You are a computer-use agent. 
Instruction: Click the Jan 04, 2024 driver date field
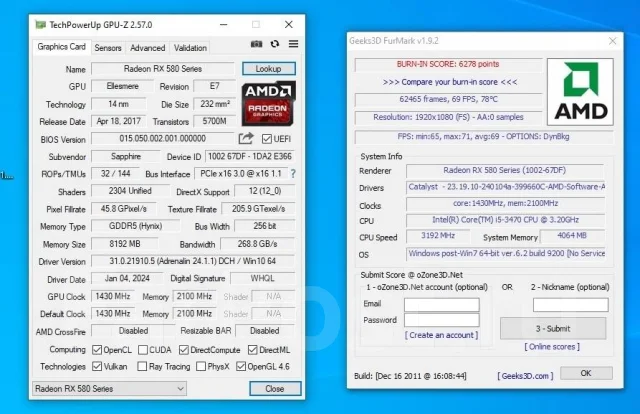click(127, 278)
